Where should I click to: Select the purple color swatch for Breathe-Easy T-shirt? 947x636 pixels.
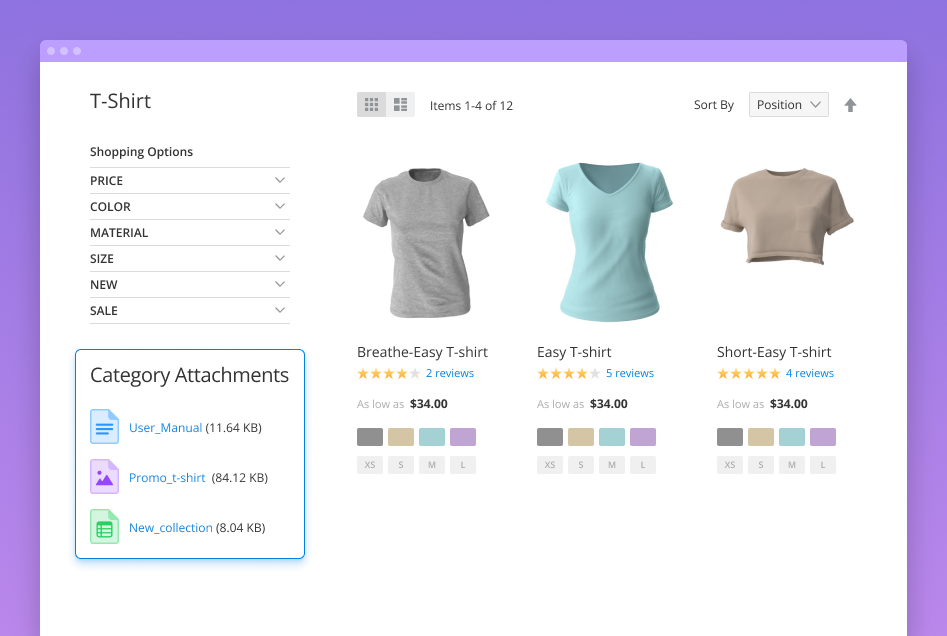click(x=462, y=436)
